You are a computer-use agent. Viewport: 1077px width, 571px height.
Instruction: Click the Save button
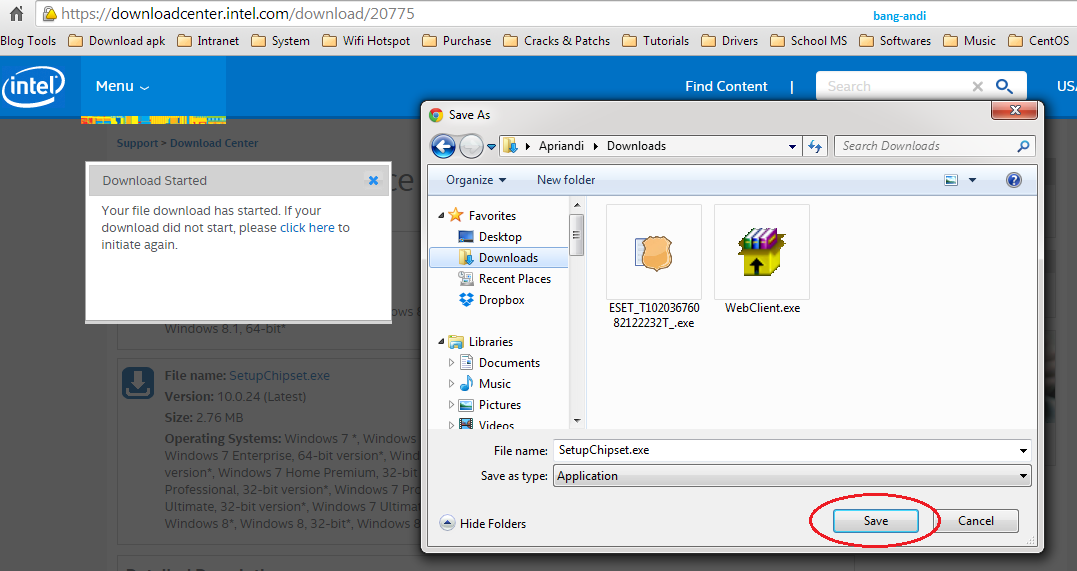point(876,521)
